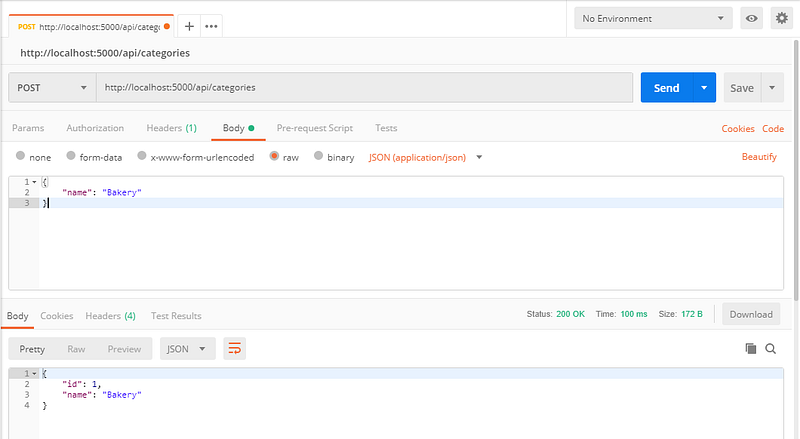The width and height of the screenshot is (800, 439).
Task: Select the form-data radio button
Action: 71,156
